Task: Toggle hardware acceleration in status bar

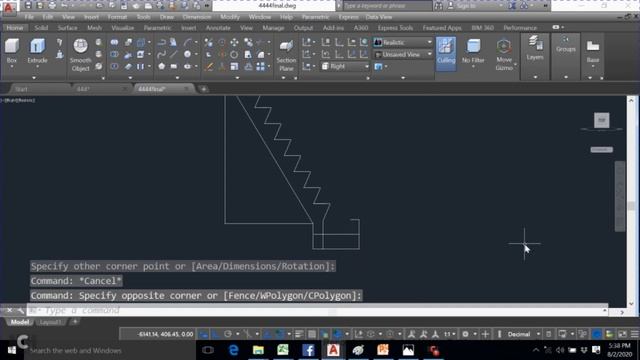Action: point(597,334)
